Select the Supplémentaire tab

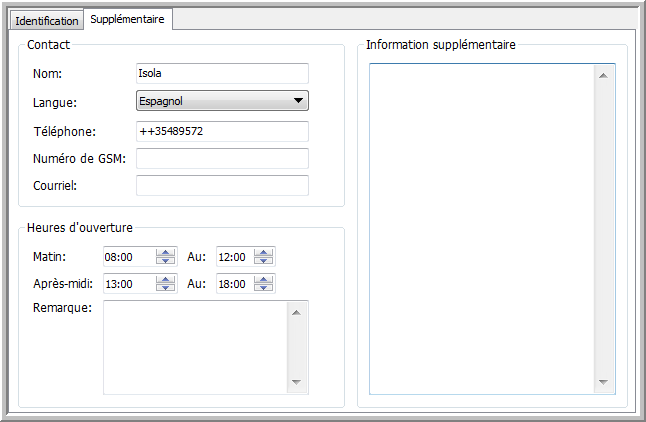click(128, 19)
